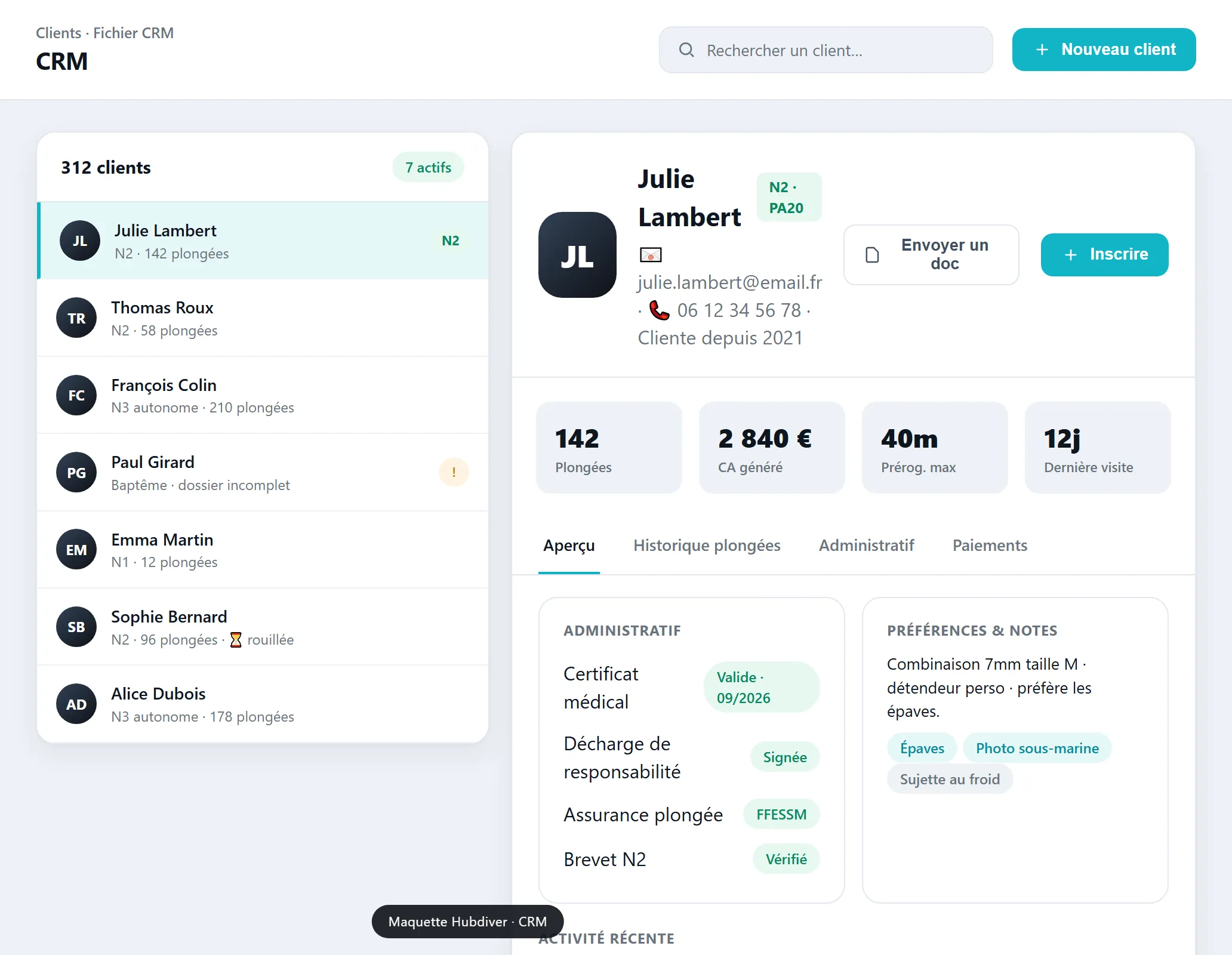Click the SB avatar circle
This screenshot has width=1232, height=955.
tap(76, 627)
